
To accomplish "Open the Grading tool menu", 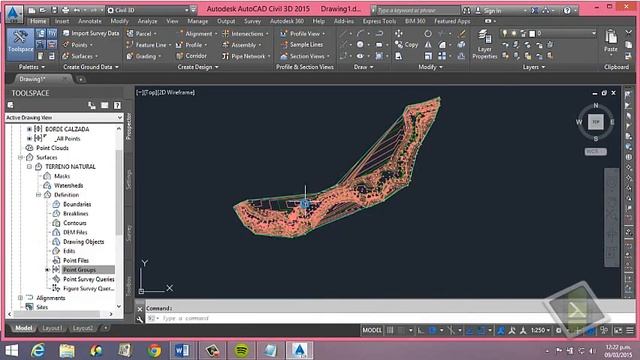I will pos(144,56).
